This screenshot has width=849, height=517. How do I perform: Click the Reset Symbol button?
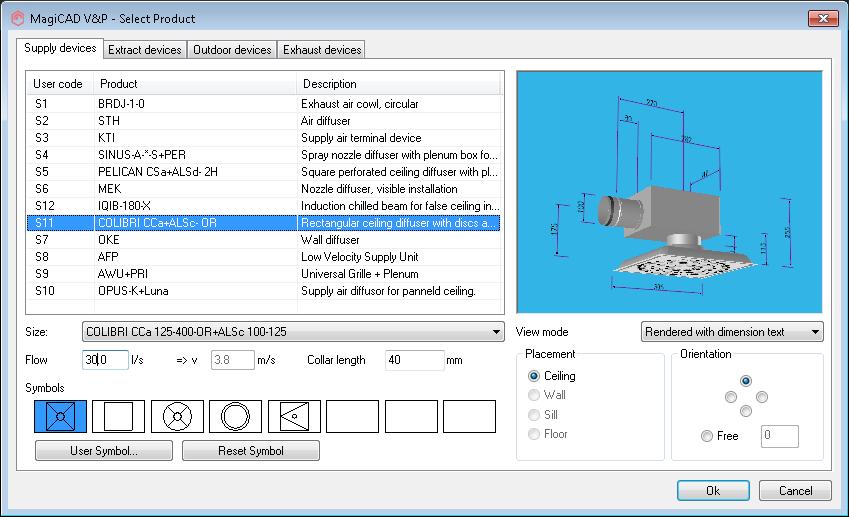251,450
